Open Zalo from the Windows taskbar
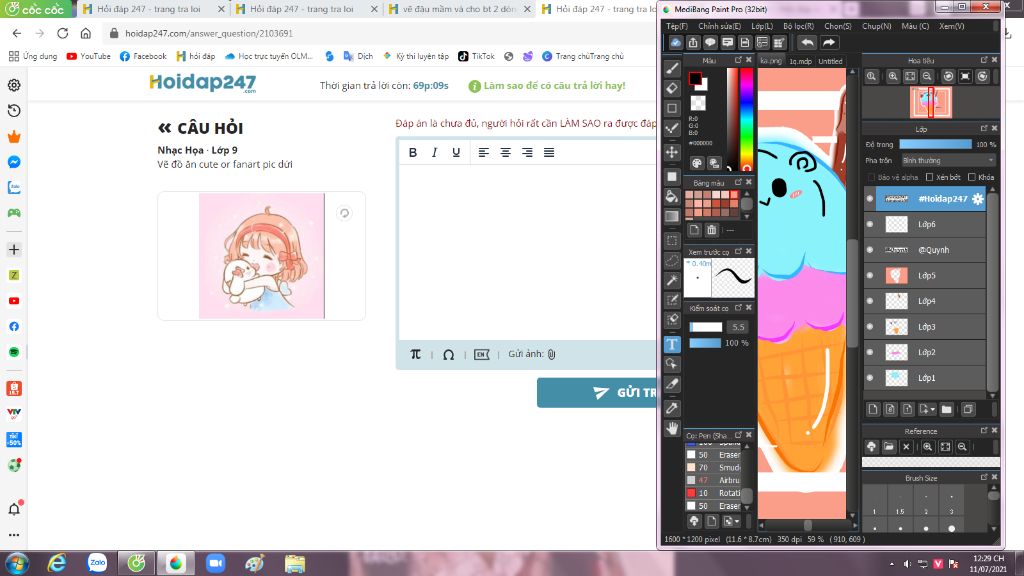 coord(97,562)
